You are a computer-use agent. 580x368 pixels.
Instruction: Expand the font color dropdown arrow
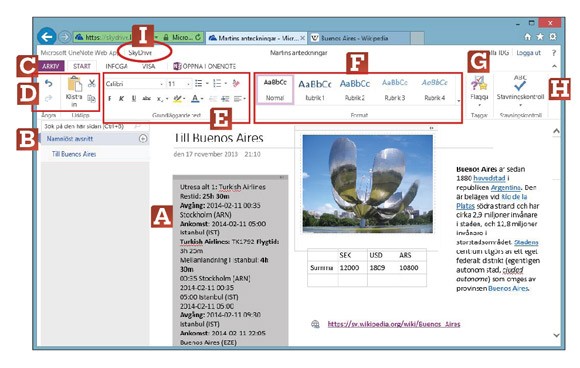pyautogui.click(x=202, y=99)
